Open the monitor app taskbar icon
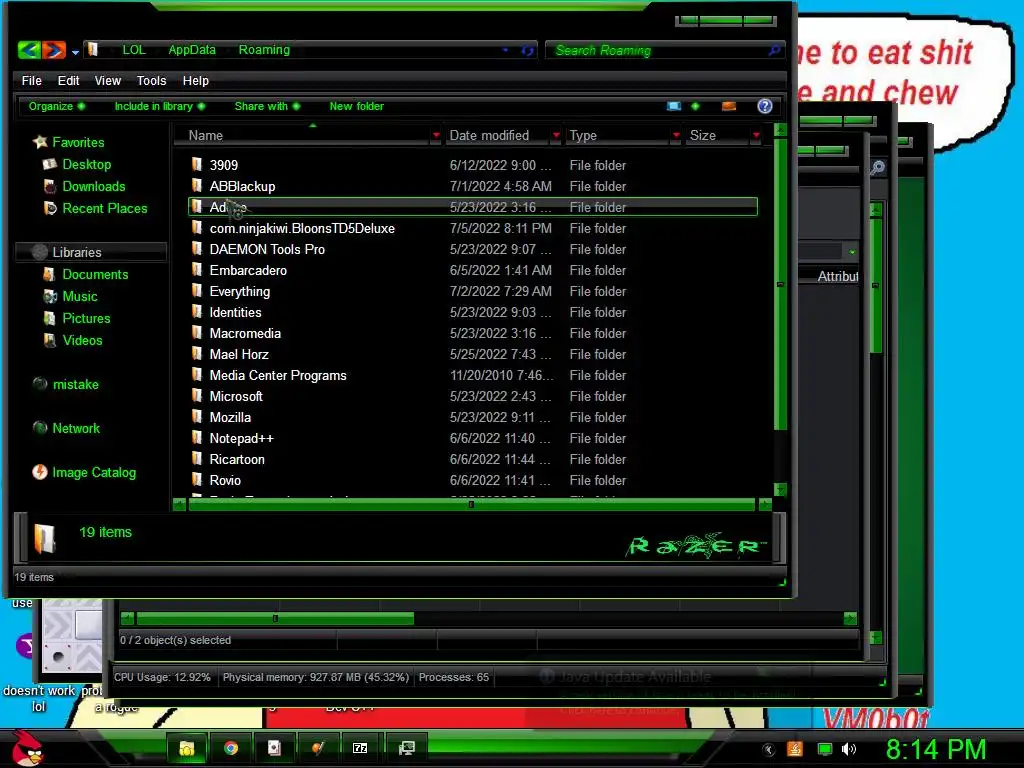The width and height of the screenshot is (1024, 768). 406,748
